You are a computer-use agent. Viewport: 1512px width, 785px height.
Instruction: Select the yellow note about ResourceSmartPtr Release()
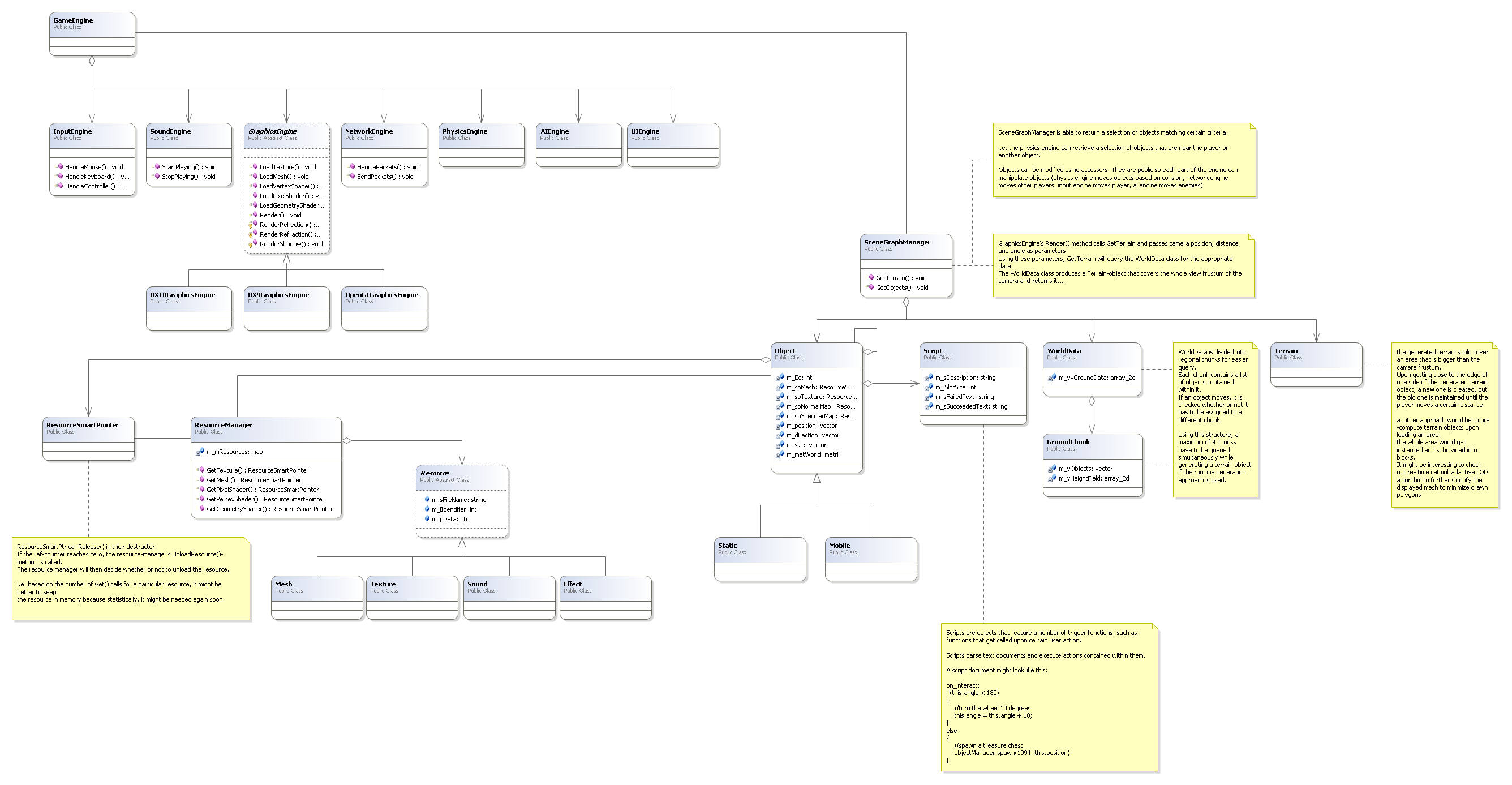pyautogui.click(x=130, y=578)
